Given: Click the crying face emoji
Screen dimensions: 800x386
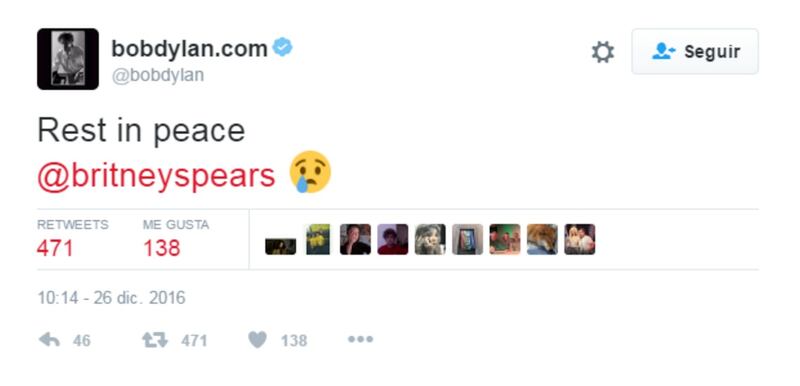Looking at the screenshot, I should click(310, 172).
